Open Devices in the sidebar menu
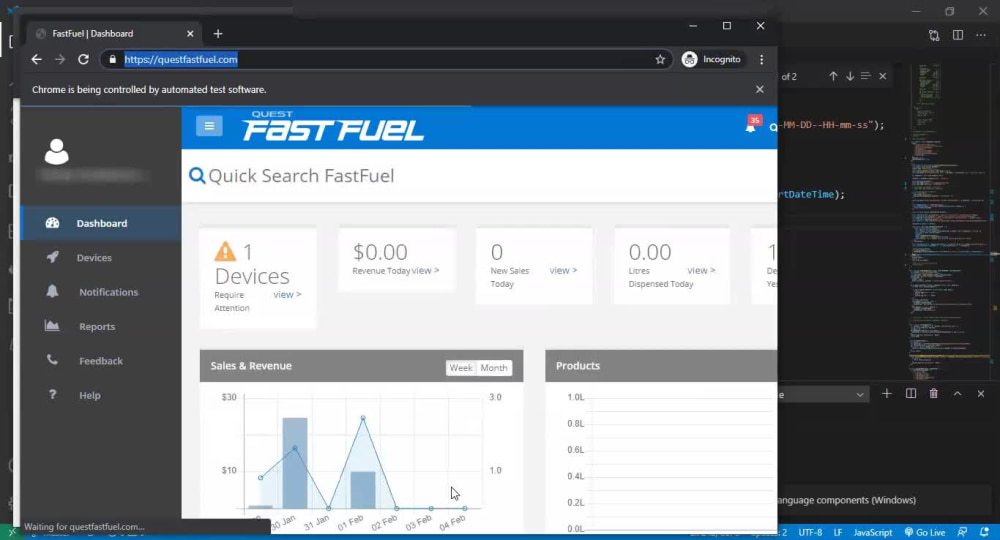Image resolution: width=1000 pixels, height=540 pixels. point(101,258)
